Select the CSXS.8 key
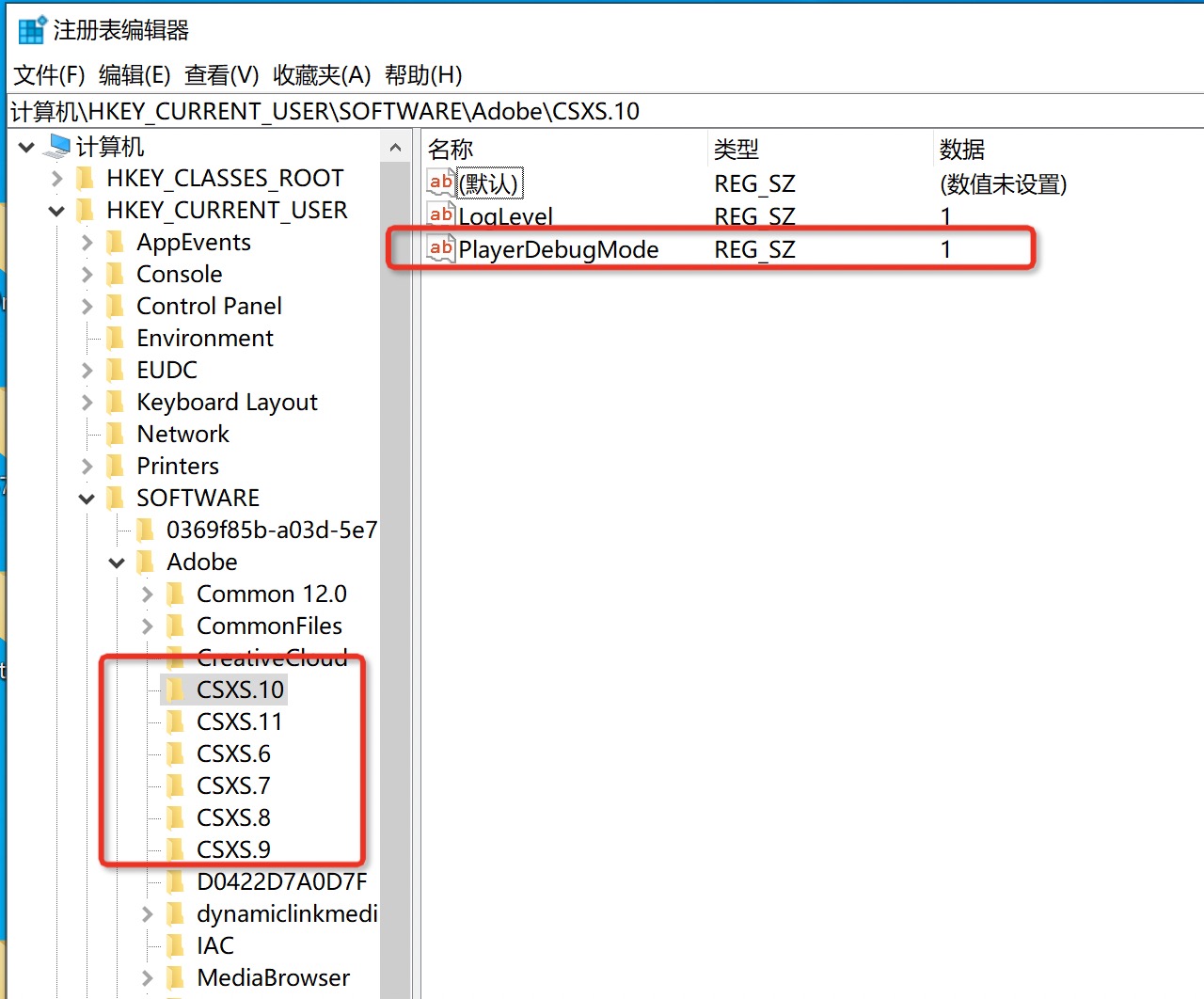 click(233, 818)
